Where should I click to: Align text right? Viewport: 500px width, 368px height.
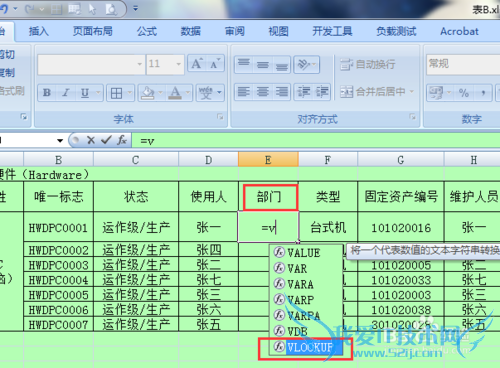pos(282,92)
